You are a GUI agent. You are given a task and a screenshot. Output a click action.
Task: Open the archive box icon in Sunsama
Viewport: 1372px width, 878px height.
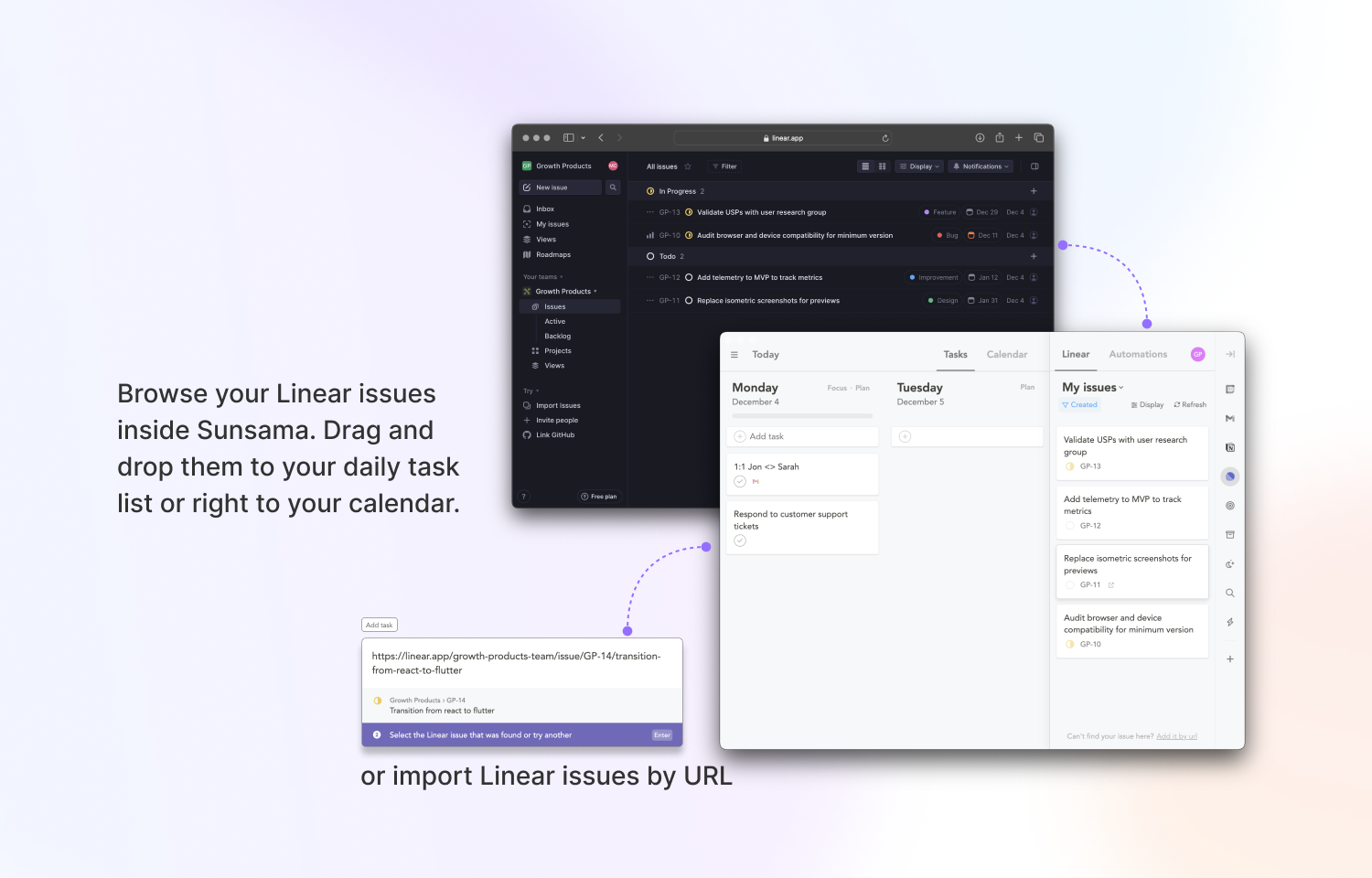[1230, 535]
